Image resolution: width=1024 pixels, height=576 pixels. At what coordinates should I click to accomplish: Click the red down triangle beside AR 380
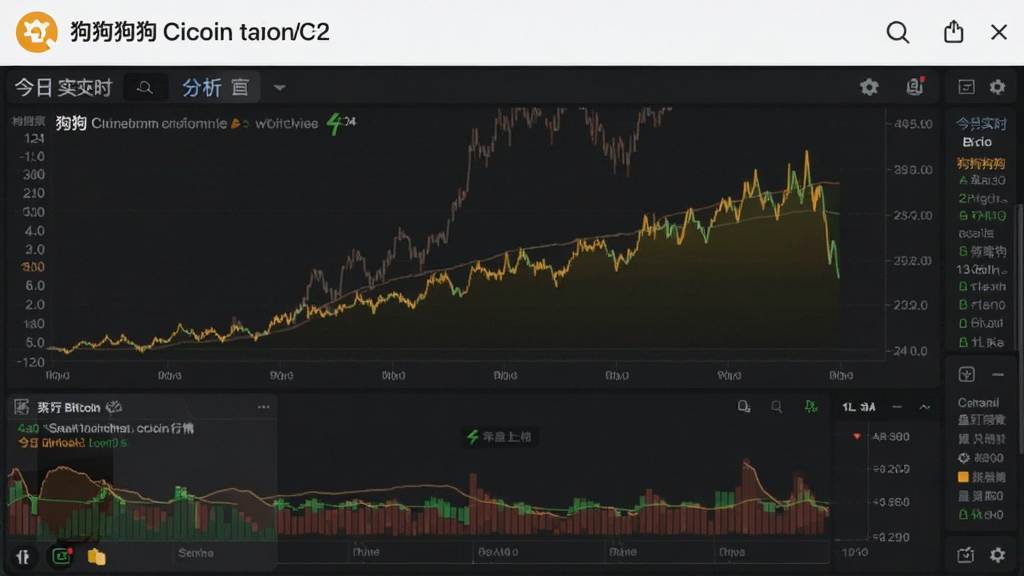(857, 436)
